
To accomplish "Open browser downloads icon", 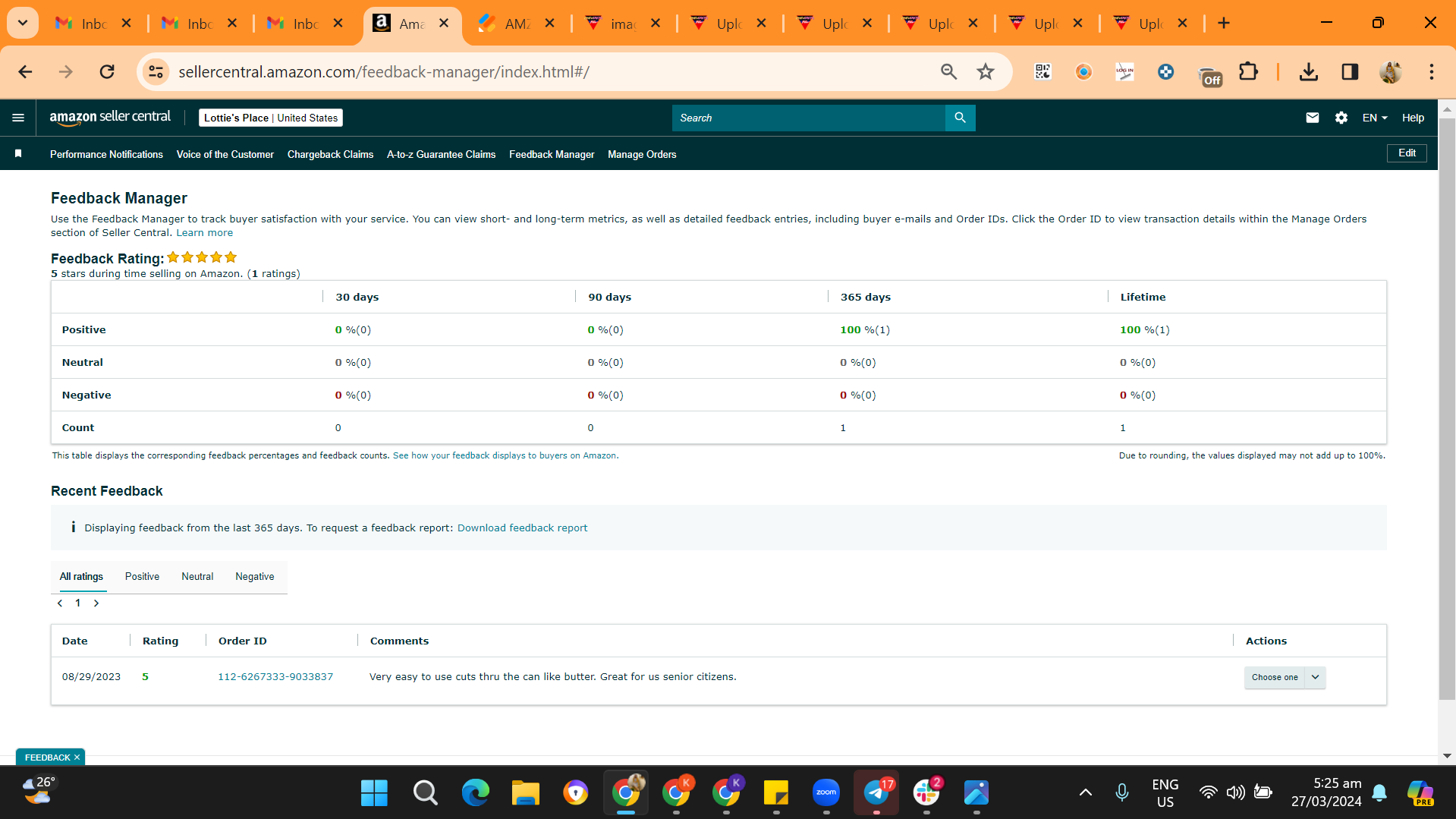I will point(1308,72).
